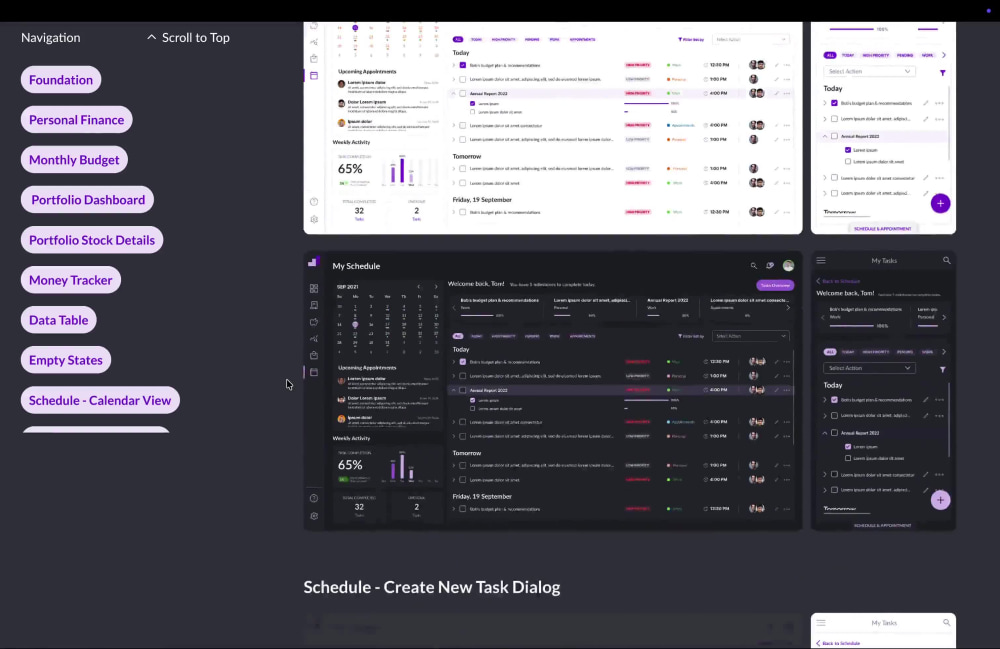Select ALL filter tab in dark mobile

tap(830, 352)
